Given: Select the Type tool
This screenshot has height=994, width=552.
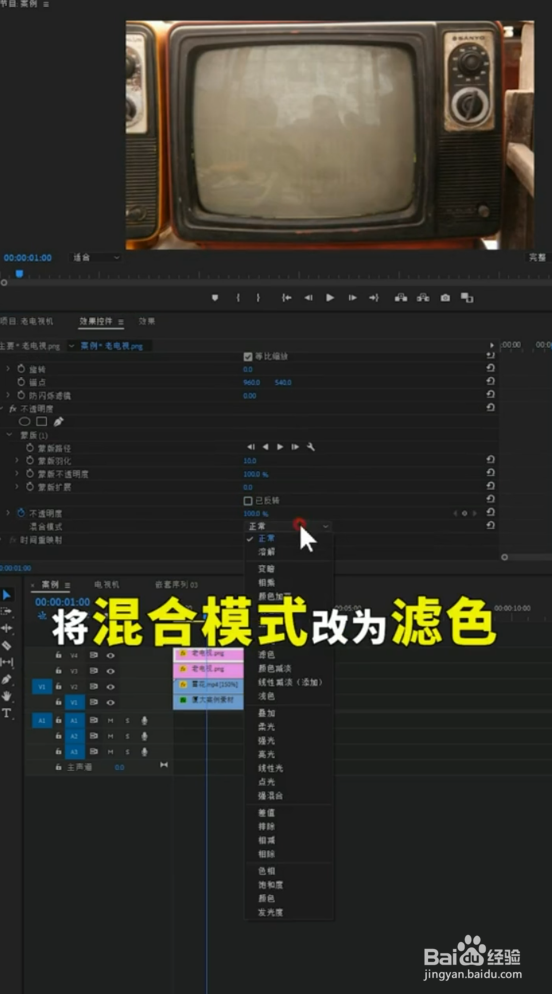Looking at the screenshot, I should (6, 713).
